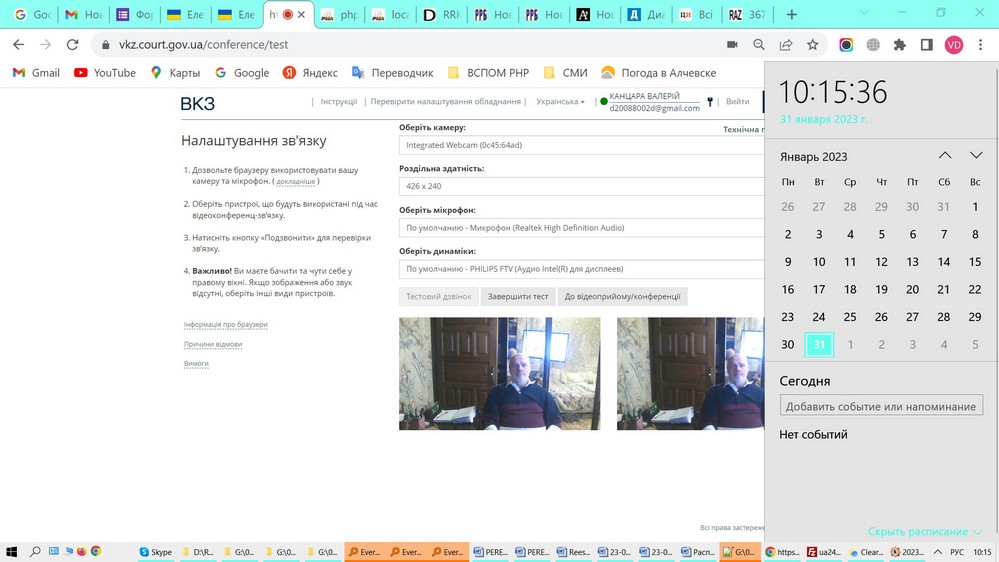Go to next month in calendar
Viewport: 999px width, 562px height.
976,155
